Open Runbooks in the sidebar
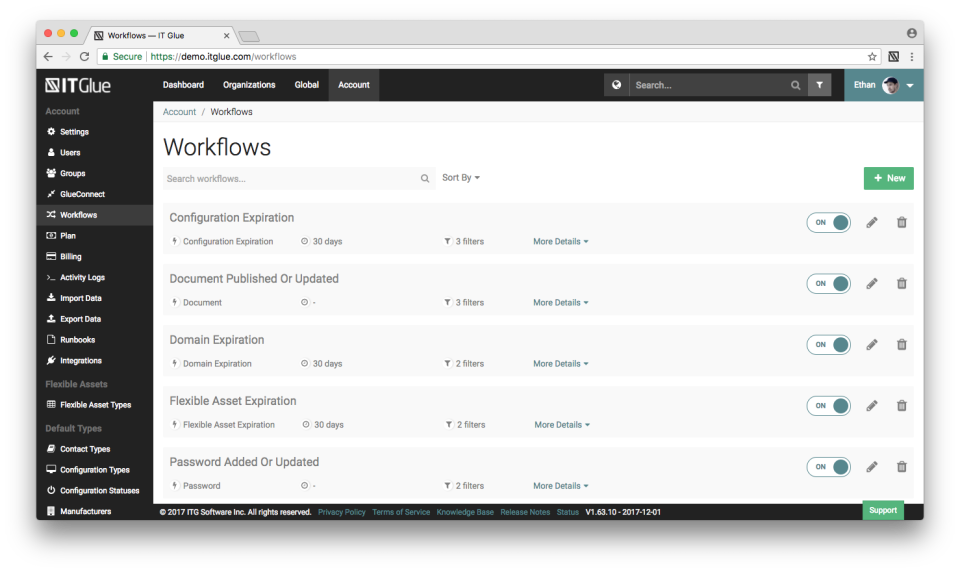 [x=77, y=340]
